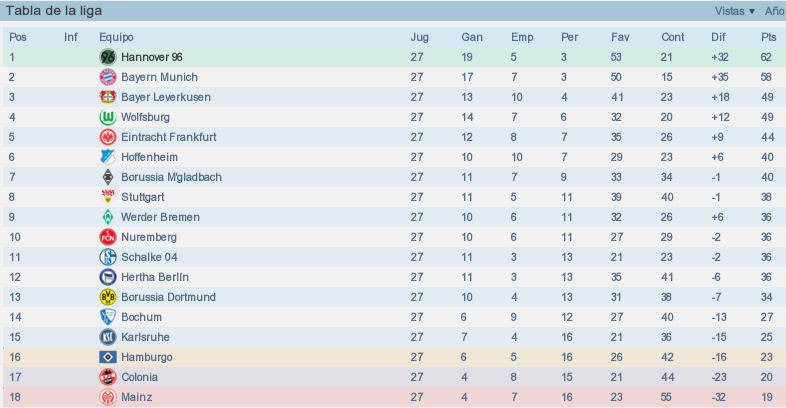
Task: Click the Borussia M'gladbach team name
Action: pos(171,177)
